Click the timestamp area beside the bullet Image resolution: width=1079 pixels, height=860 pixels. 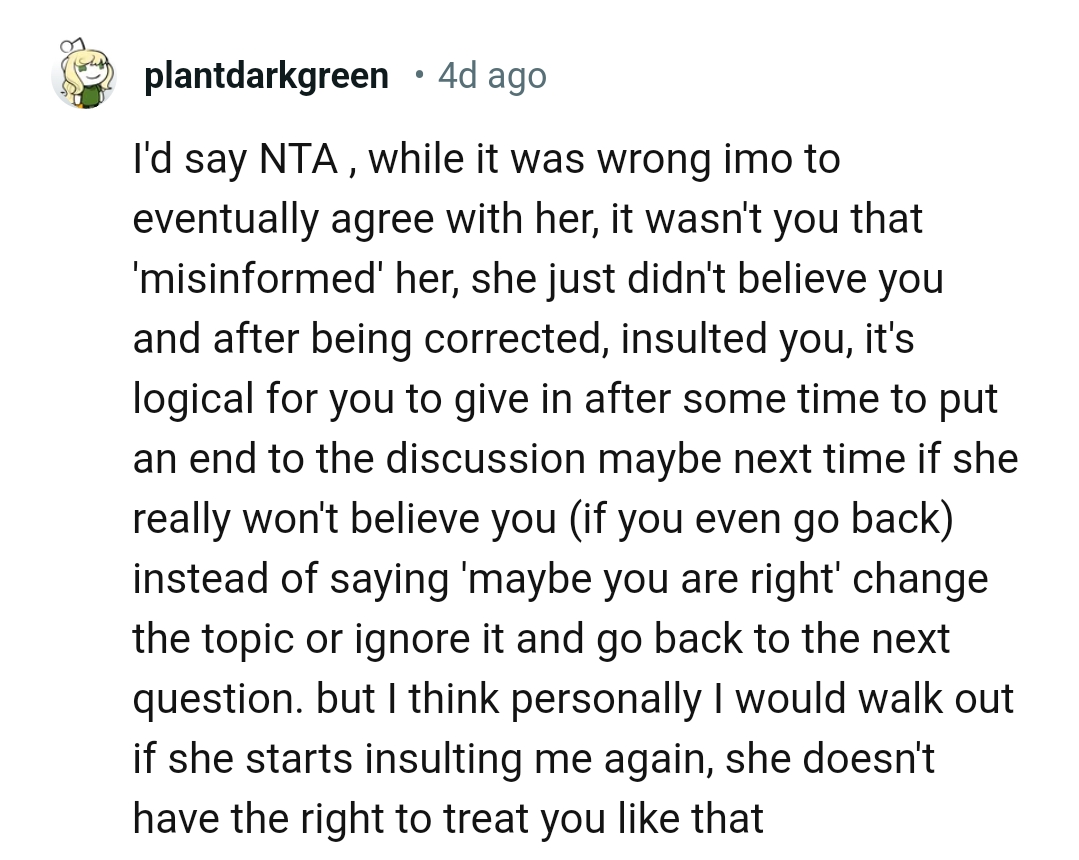(491, 75)
